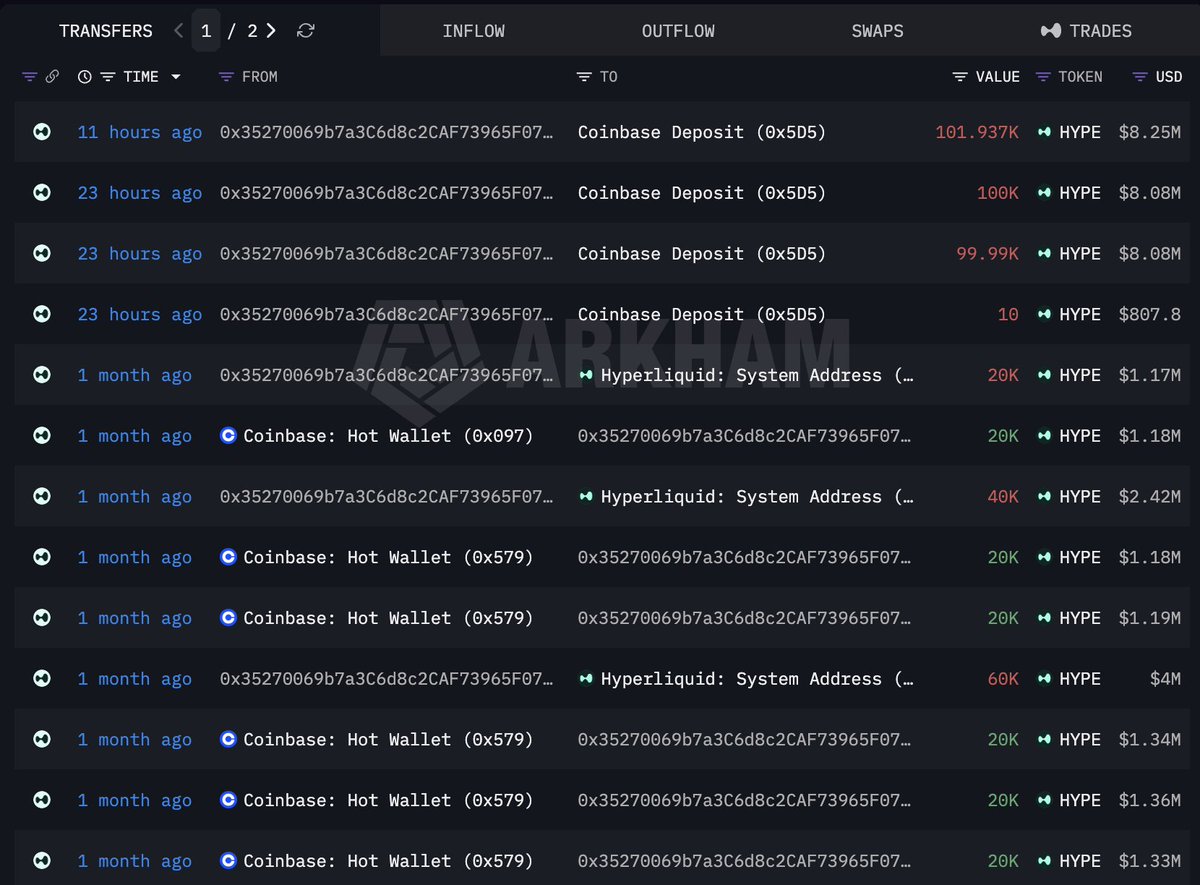Click the TRADES tab icon
Image resolution: width=1200 pixels, height=885 pixels.
tap(1051, 31)
